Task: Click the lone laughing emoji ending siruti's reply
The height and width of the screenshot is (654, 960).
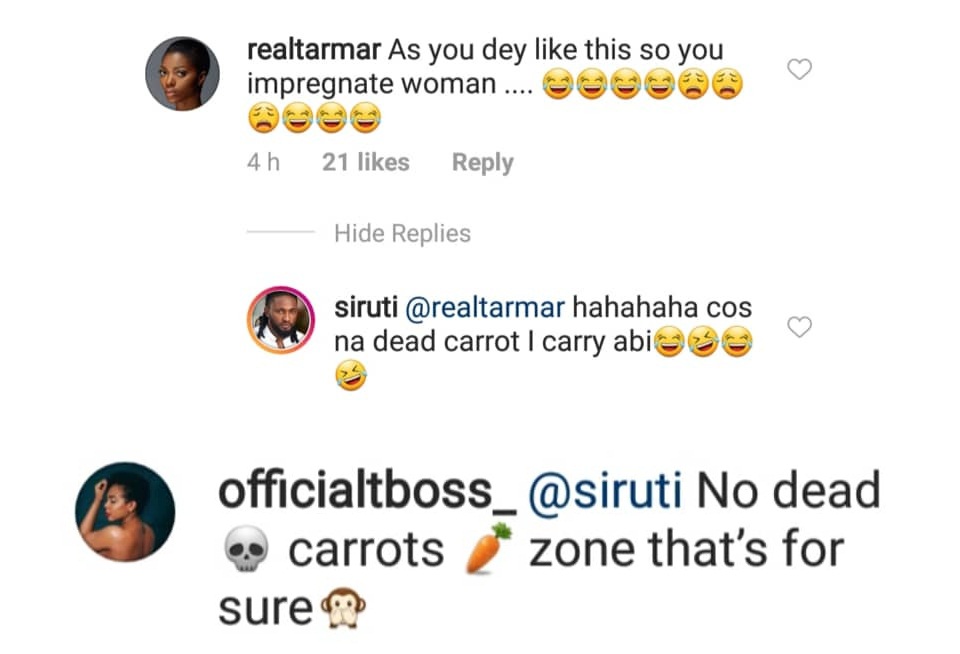Action: 350,377
